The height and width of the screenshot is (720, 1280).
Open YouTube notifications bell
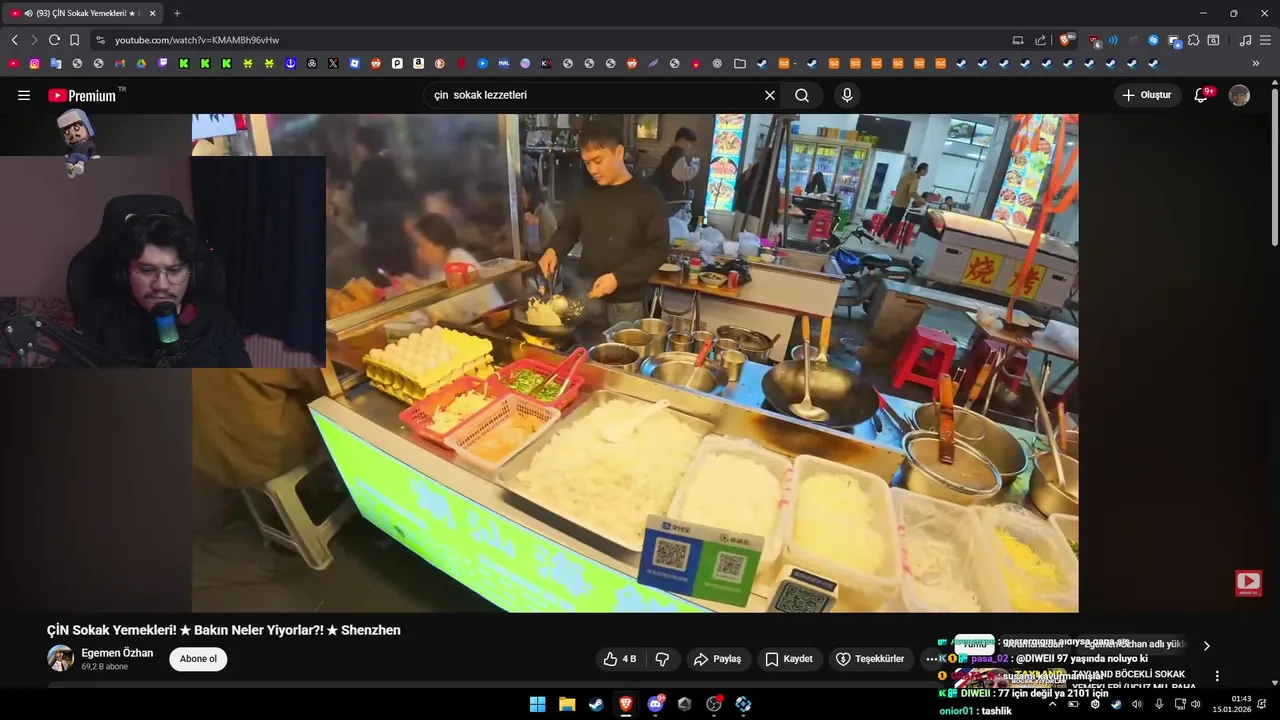point(1202,95)
